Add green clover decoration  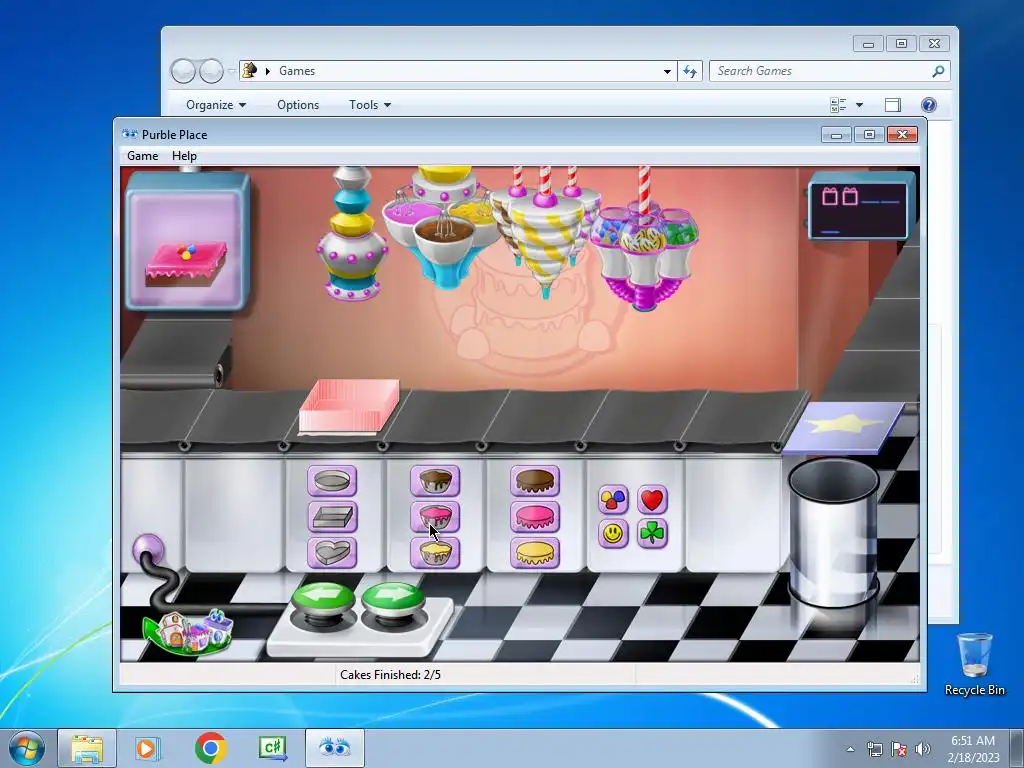pos(652,534)
